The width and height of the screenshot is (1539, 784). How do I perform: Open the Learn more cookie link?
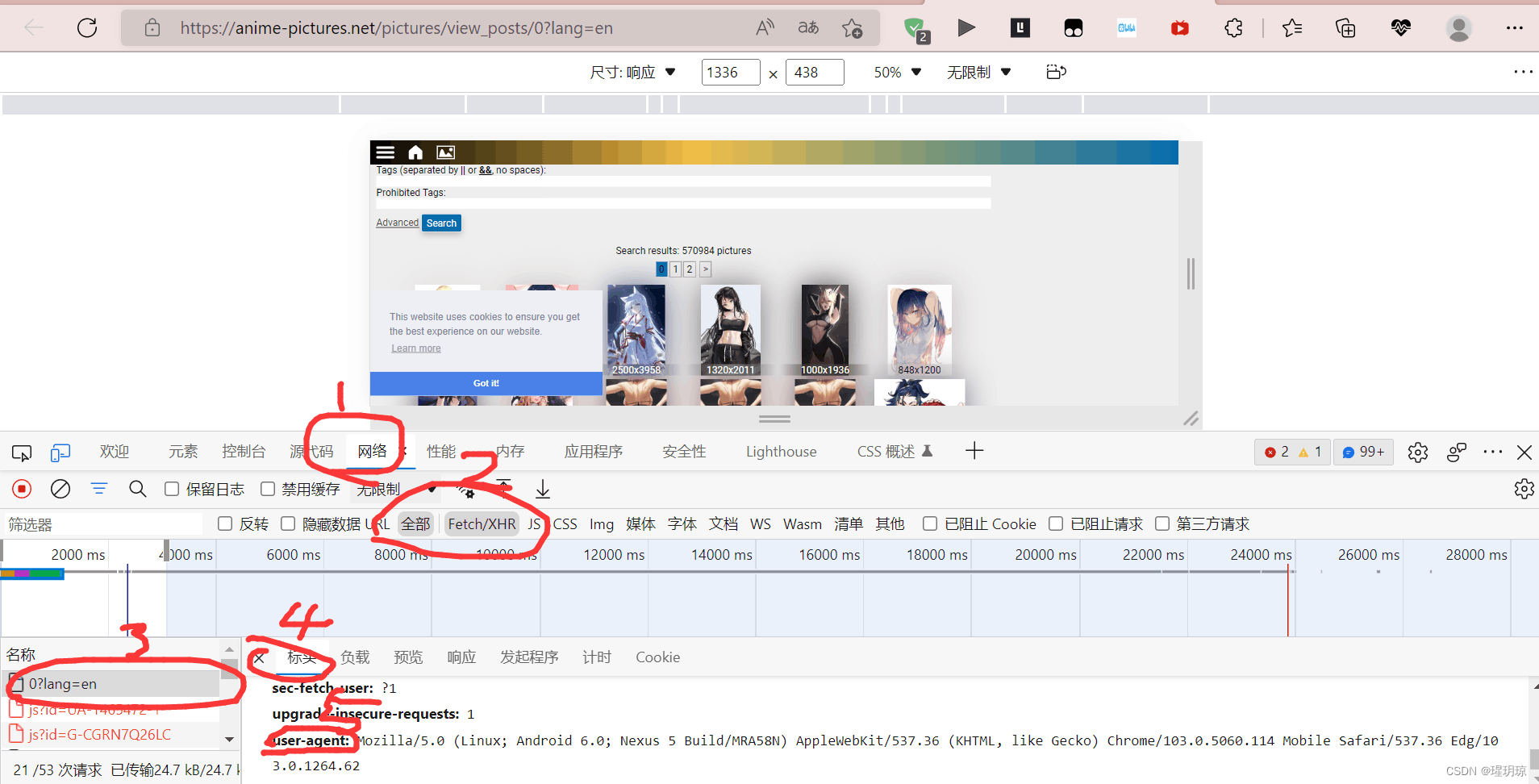(x=416, y=348)
